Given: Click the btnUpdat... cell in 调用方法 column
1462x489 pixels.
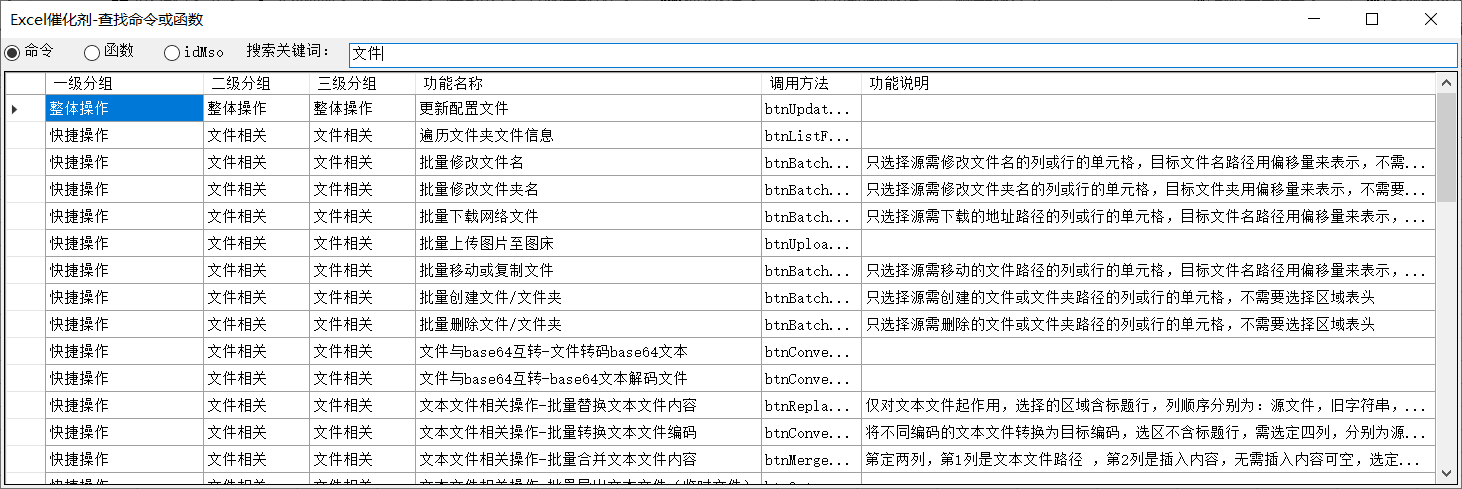Looking at the screenshot, I should [x=811, y=108].
